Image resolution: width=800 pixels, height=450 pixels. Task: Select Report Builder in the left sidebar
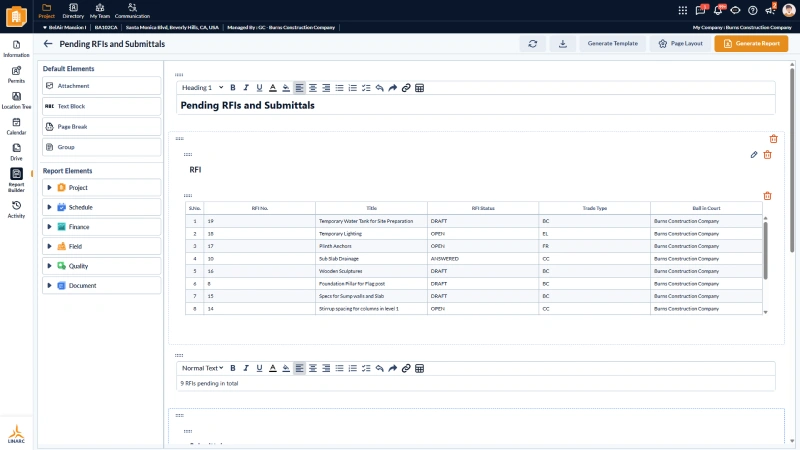click(16, 180)
